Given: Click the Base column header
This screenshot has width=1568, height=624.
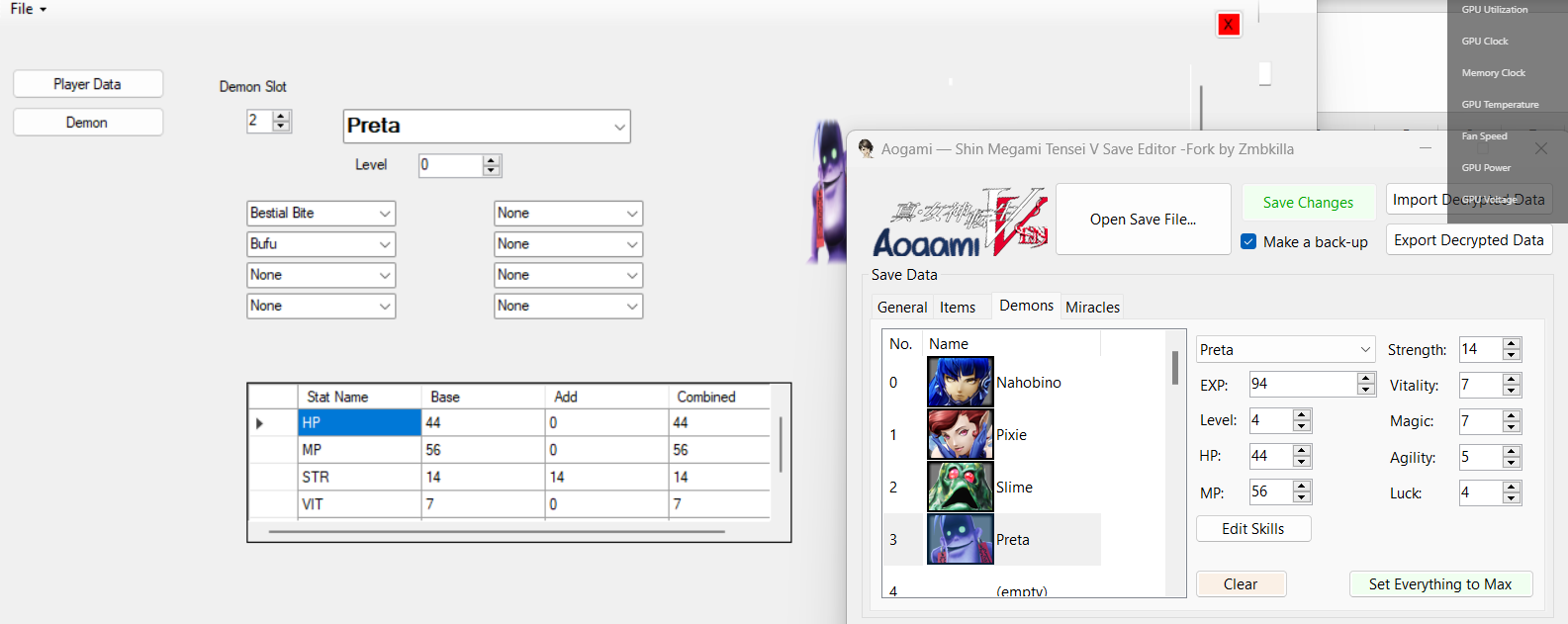Looking at the screenshot, I should tap(483, 397).
